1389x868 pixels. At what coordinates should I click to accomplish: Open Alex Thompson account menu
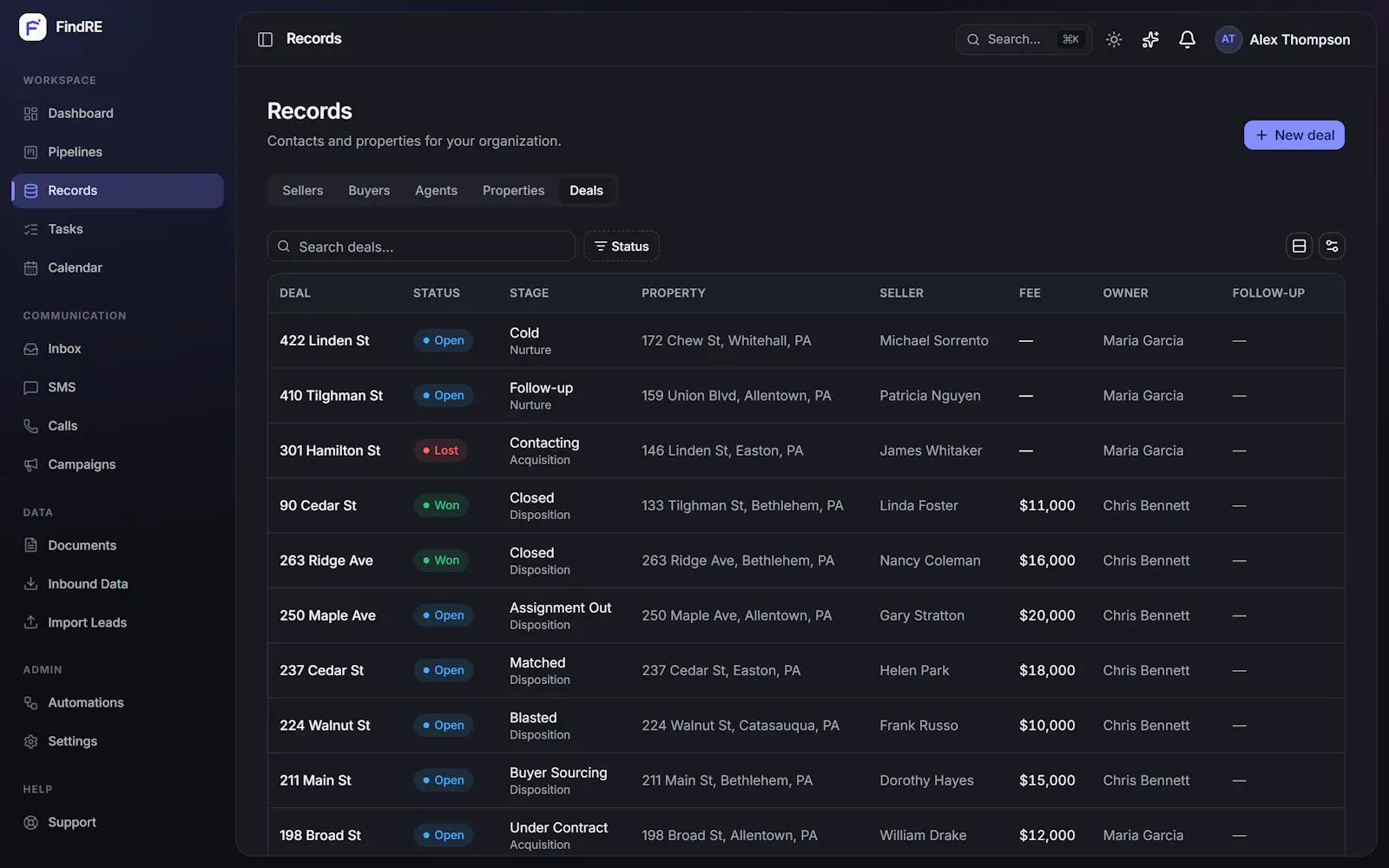[x=1284, y=39]
